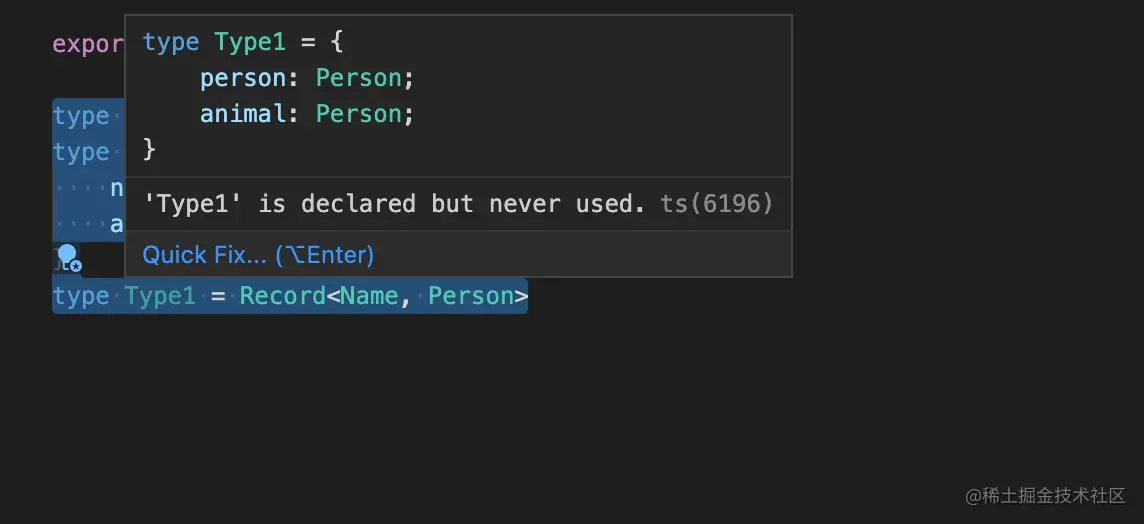Click the animal property in hover tooltip
This screenshot has width=1144, height=524.
(244, 114)
